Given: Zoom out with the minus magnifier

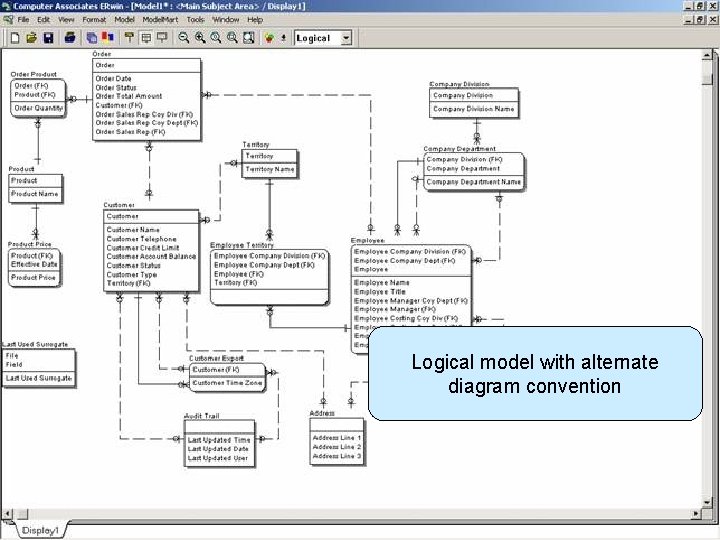Looking at the screenshot, I should (184, 38).
